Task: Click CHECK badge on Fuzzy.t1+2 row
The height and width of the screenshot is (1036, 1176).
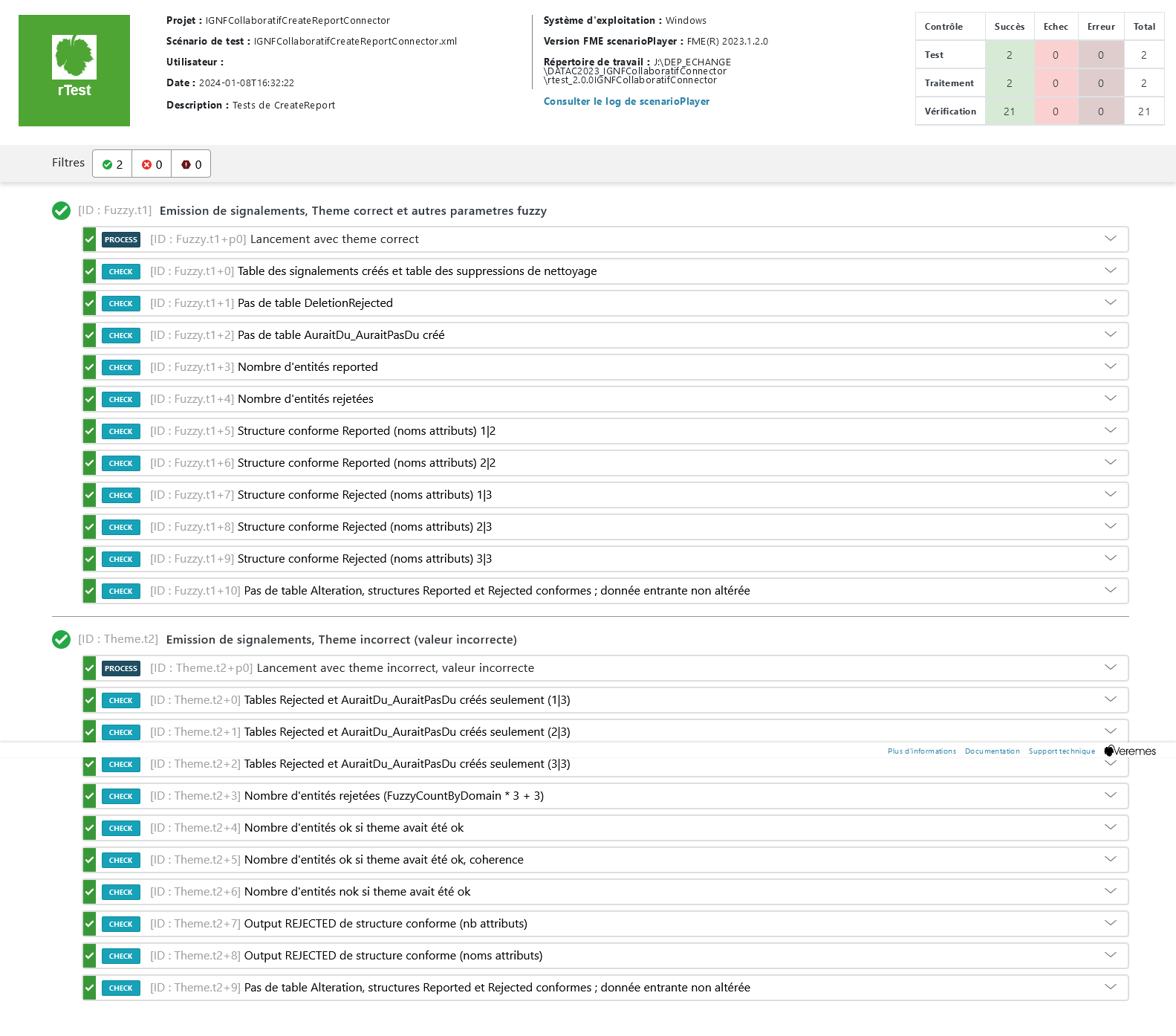Action: [121, 335]
